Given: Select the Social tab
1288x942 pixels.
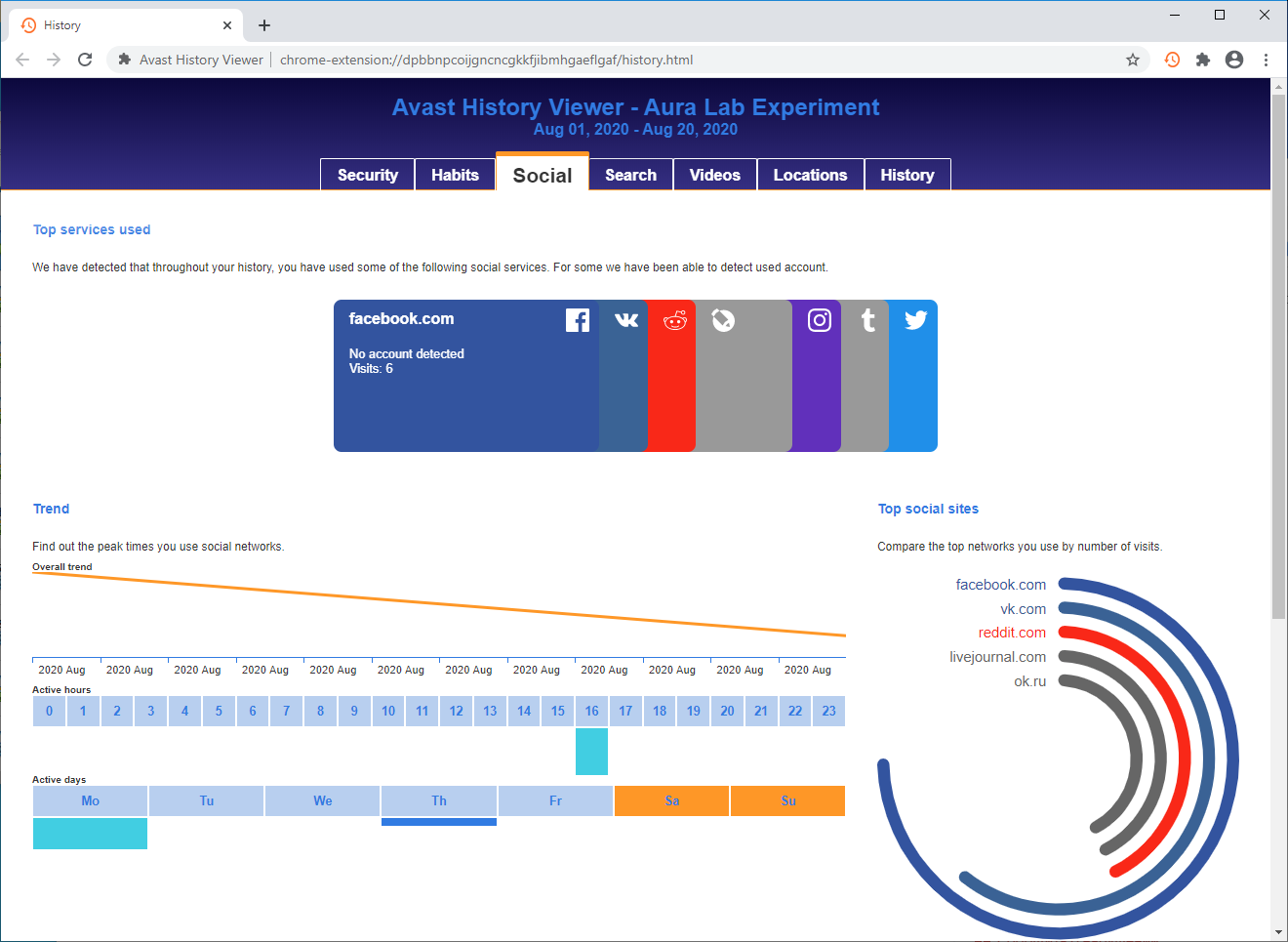Looking at the screenshot, I should 543,173.
